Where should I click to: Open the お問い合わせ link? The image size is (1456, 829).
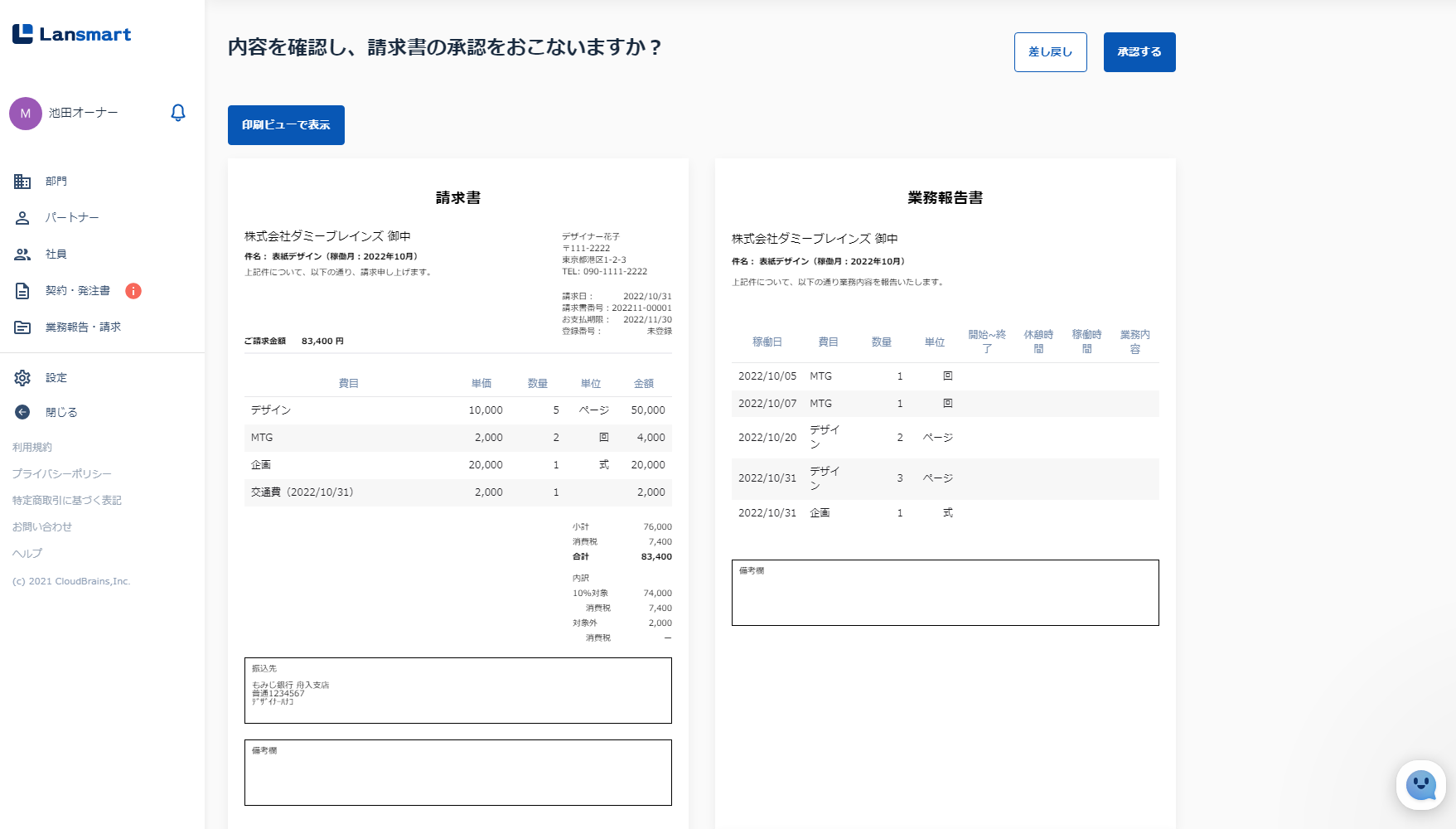point(42,527)
